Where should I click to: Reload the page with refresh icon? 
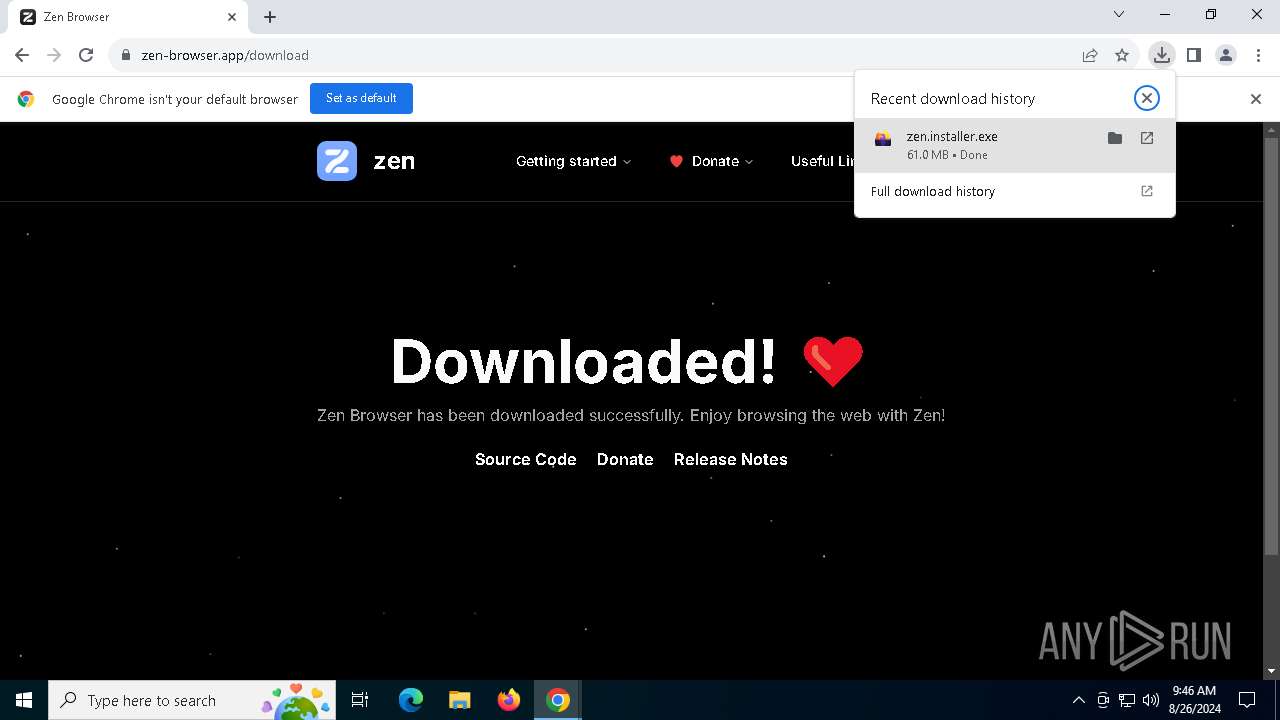point(86,55)
